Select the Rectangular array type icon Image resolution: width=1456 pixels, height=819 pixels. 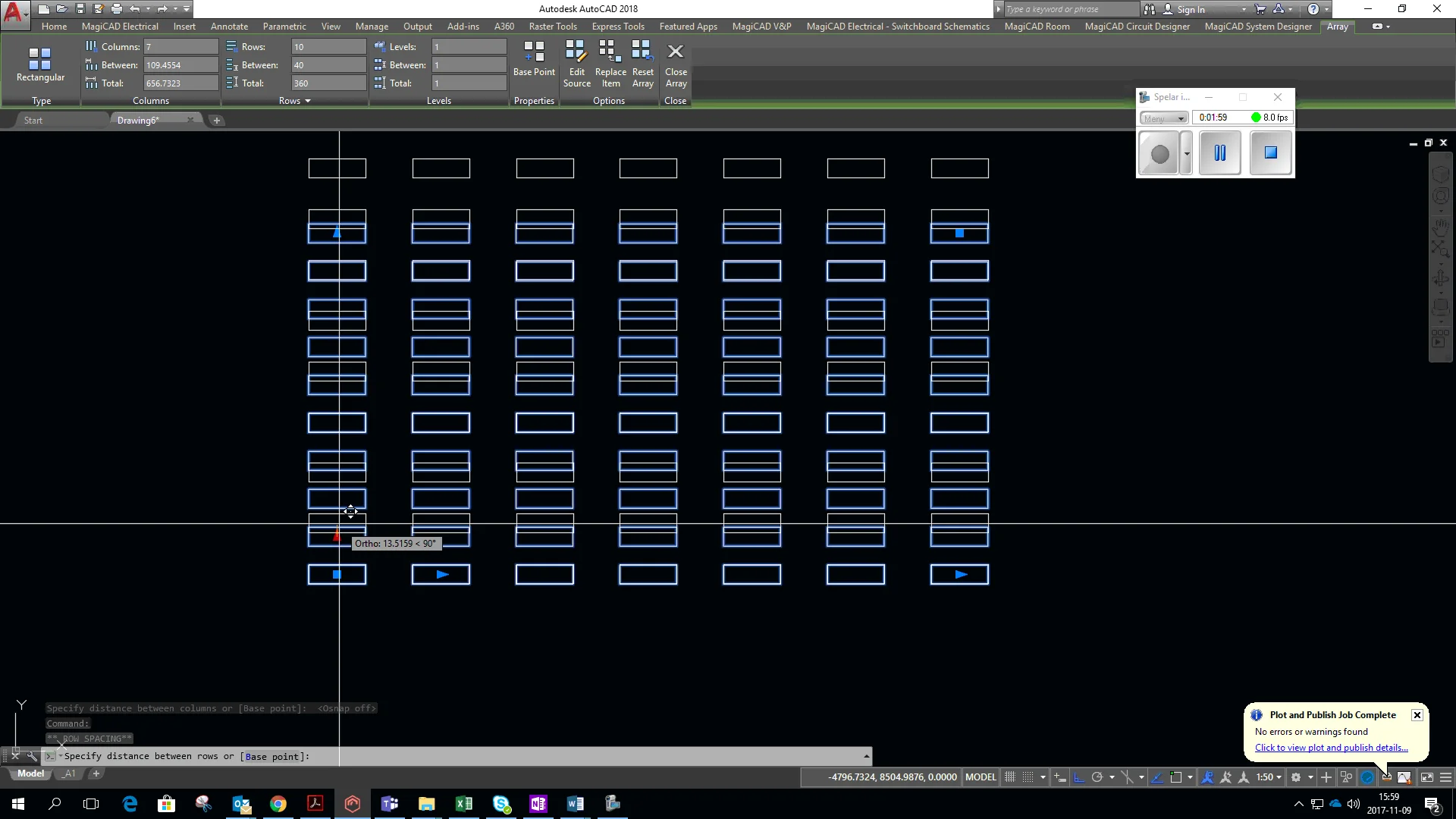41,61
